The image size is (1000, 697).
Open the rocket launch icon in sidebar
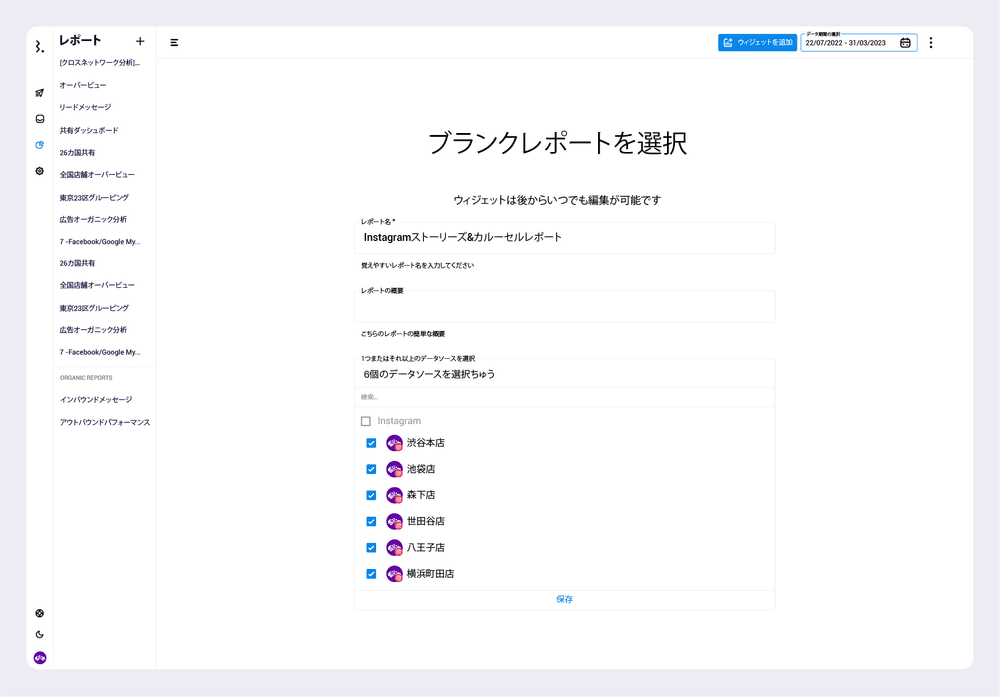(40, 93)
